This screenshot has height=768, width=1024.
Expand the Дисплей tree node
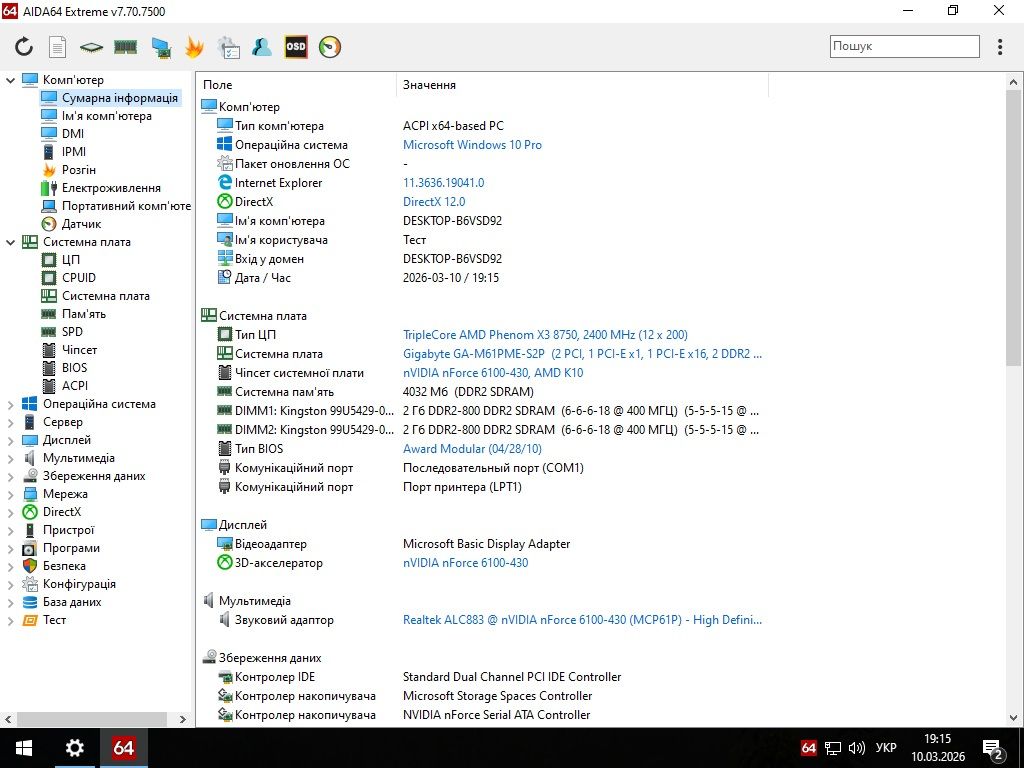(x=10, y=440)
